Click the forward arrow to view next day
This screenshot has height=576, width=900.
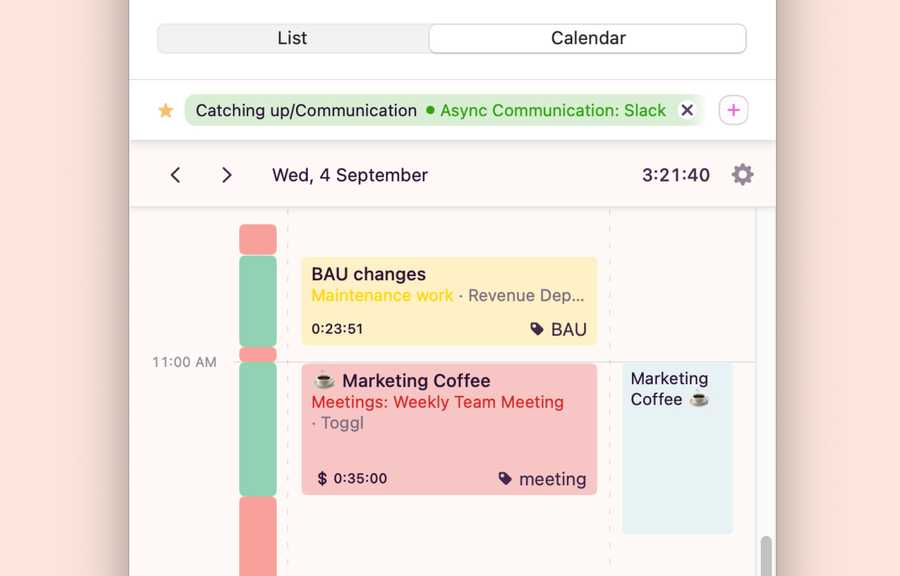pos(227,174)
